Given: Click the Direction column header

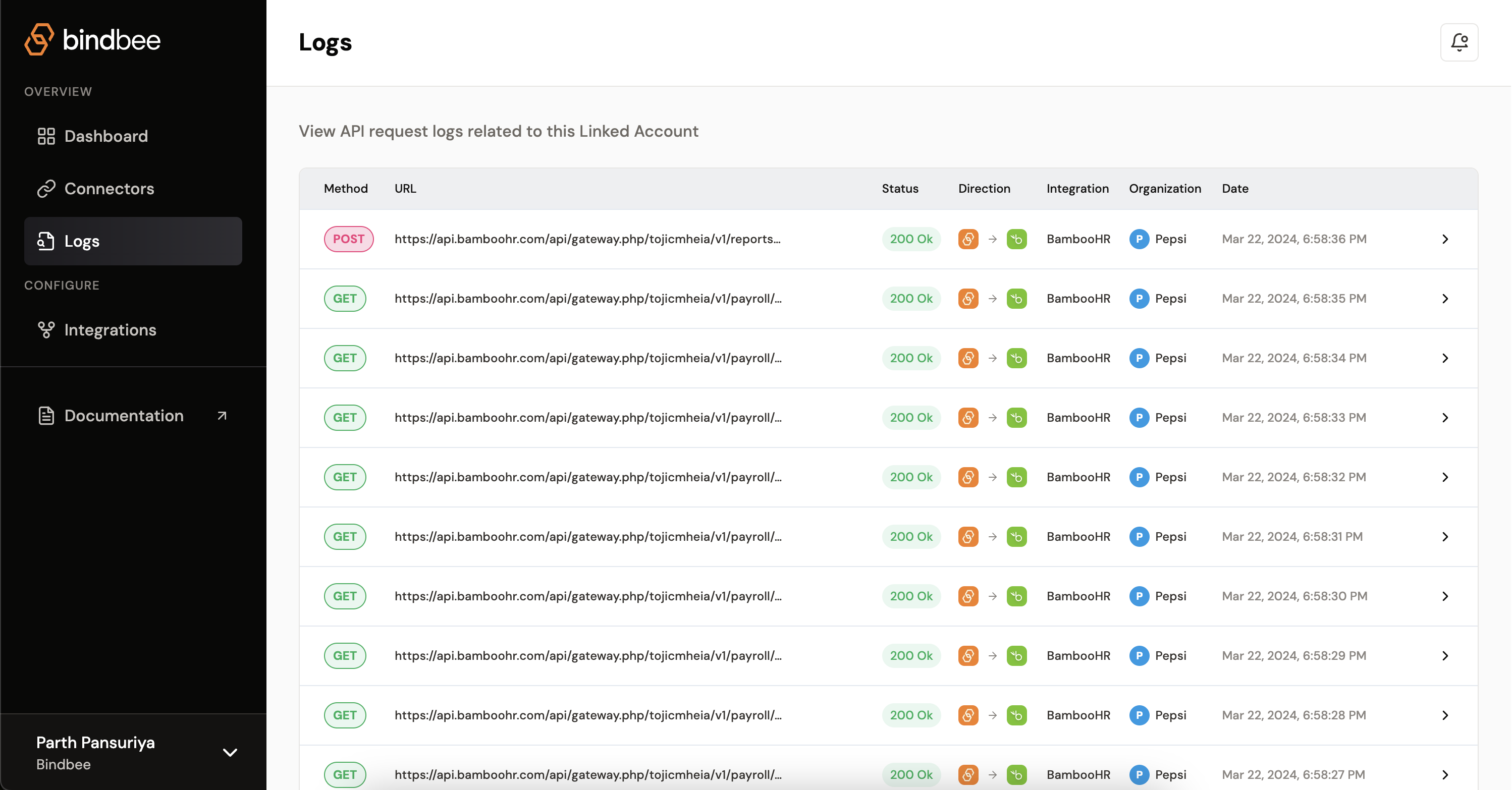Looking at the screenshot, I should [x=984, y=188].
